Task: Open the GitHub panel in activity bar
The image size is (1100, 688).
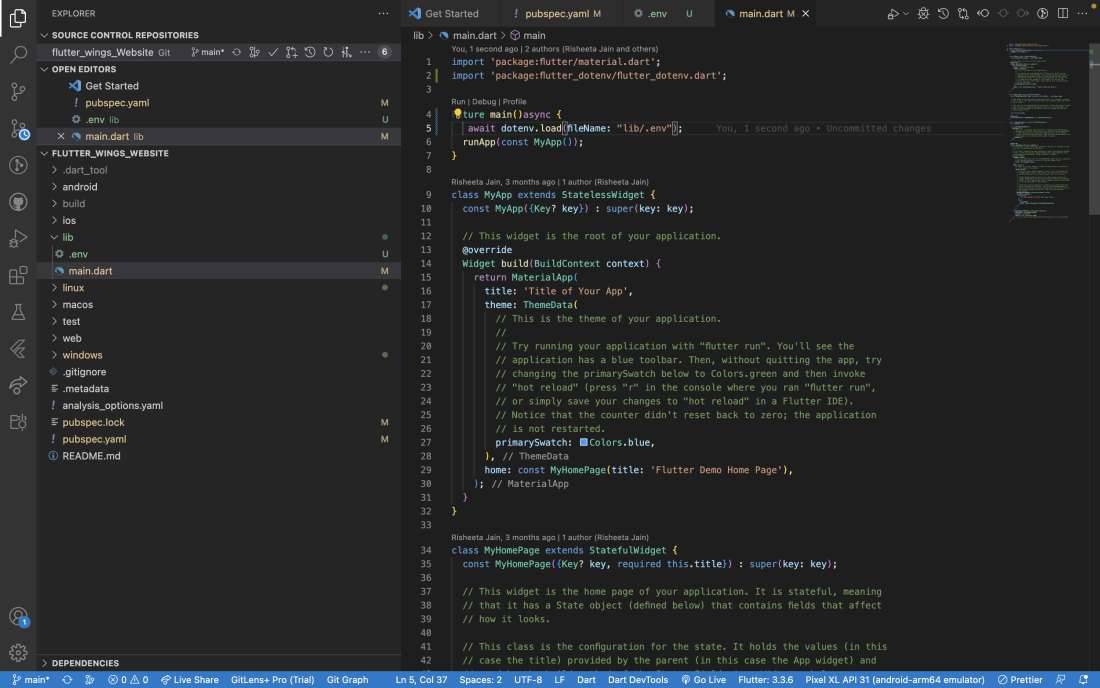Action: coord(18,202)
